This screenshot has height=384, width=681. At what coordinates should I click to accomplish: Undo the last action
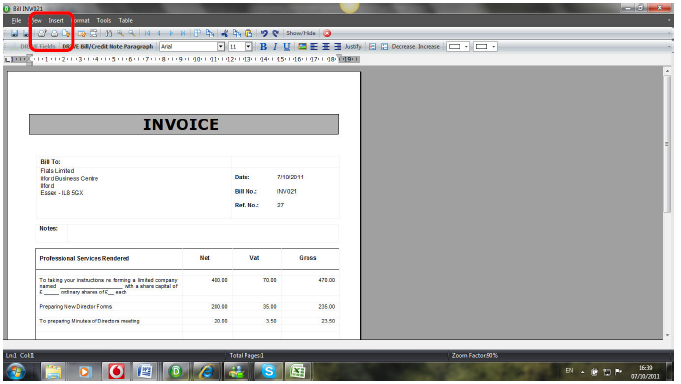pos(264,33)
